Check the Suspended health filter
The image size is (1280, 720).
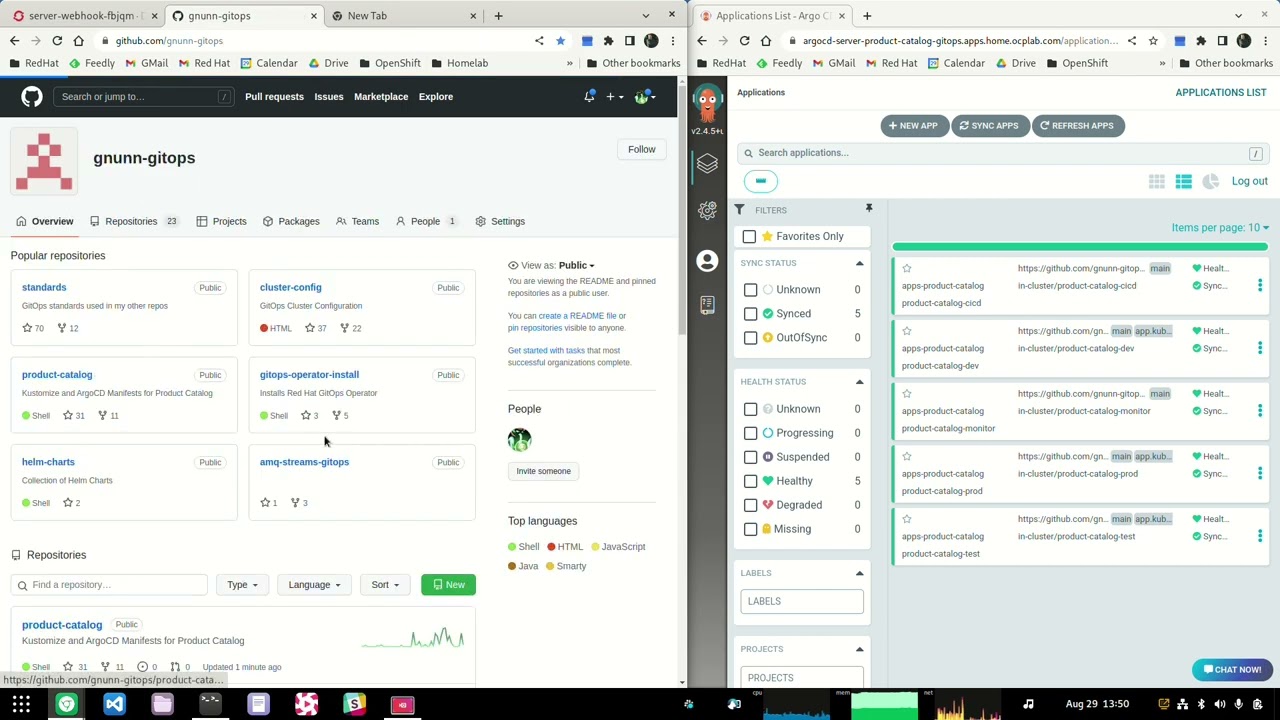point(750,457)
